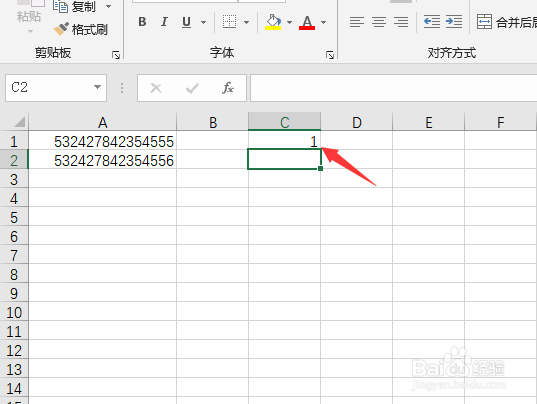Toggle Underline formatting

coord(186,22)
